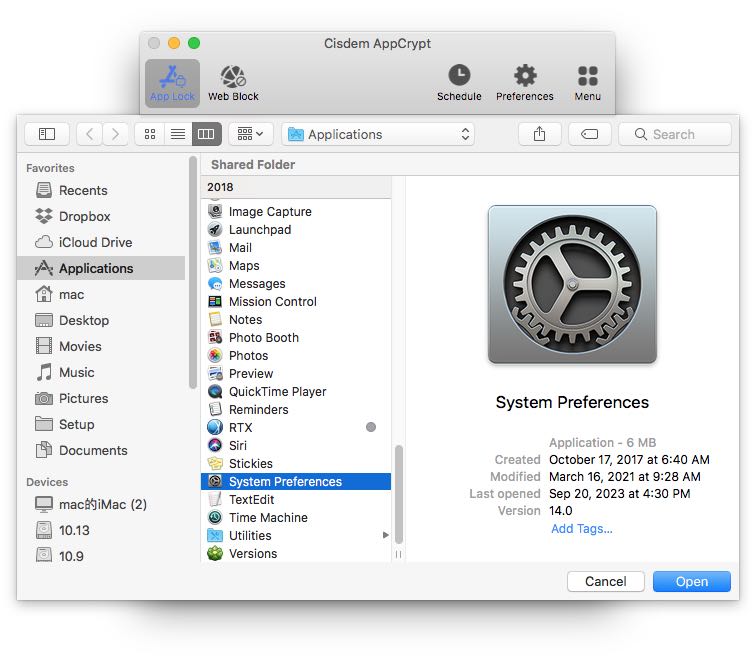Open the Applications location popup menu
This screenshot has height=662, width=756.
point(378,134)
